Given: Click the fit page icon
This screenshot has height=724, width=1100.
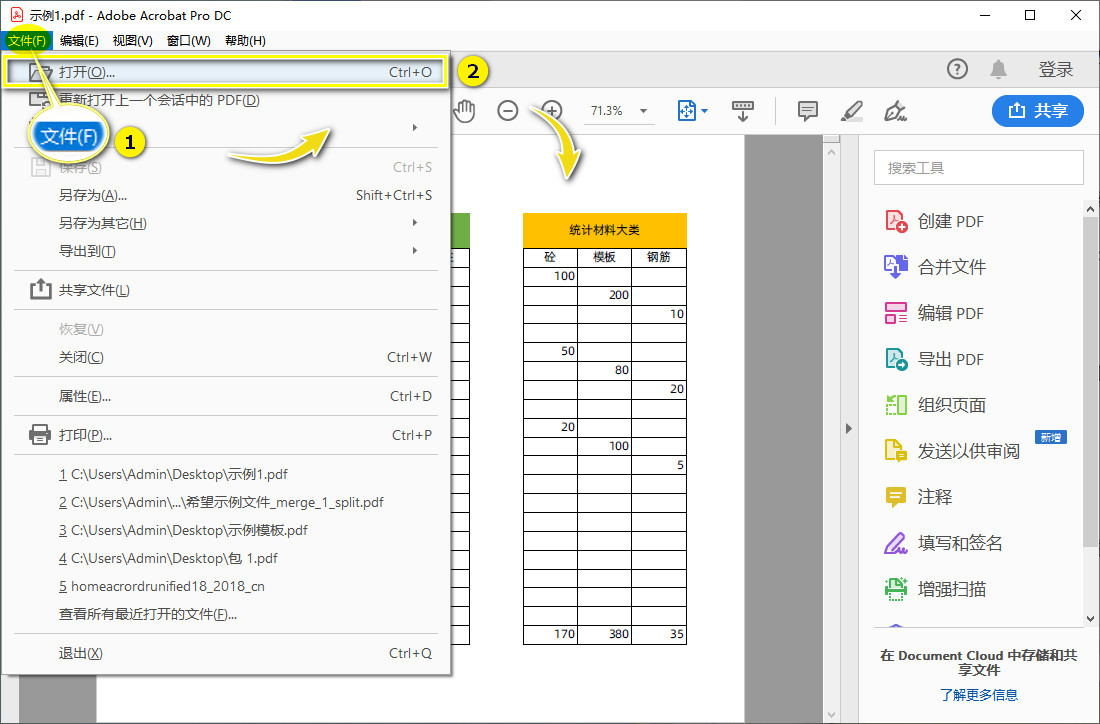Looking at the screenshot, I should point(687,111).
